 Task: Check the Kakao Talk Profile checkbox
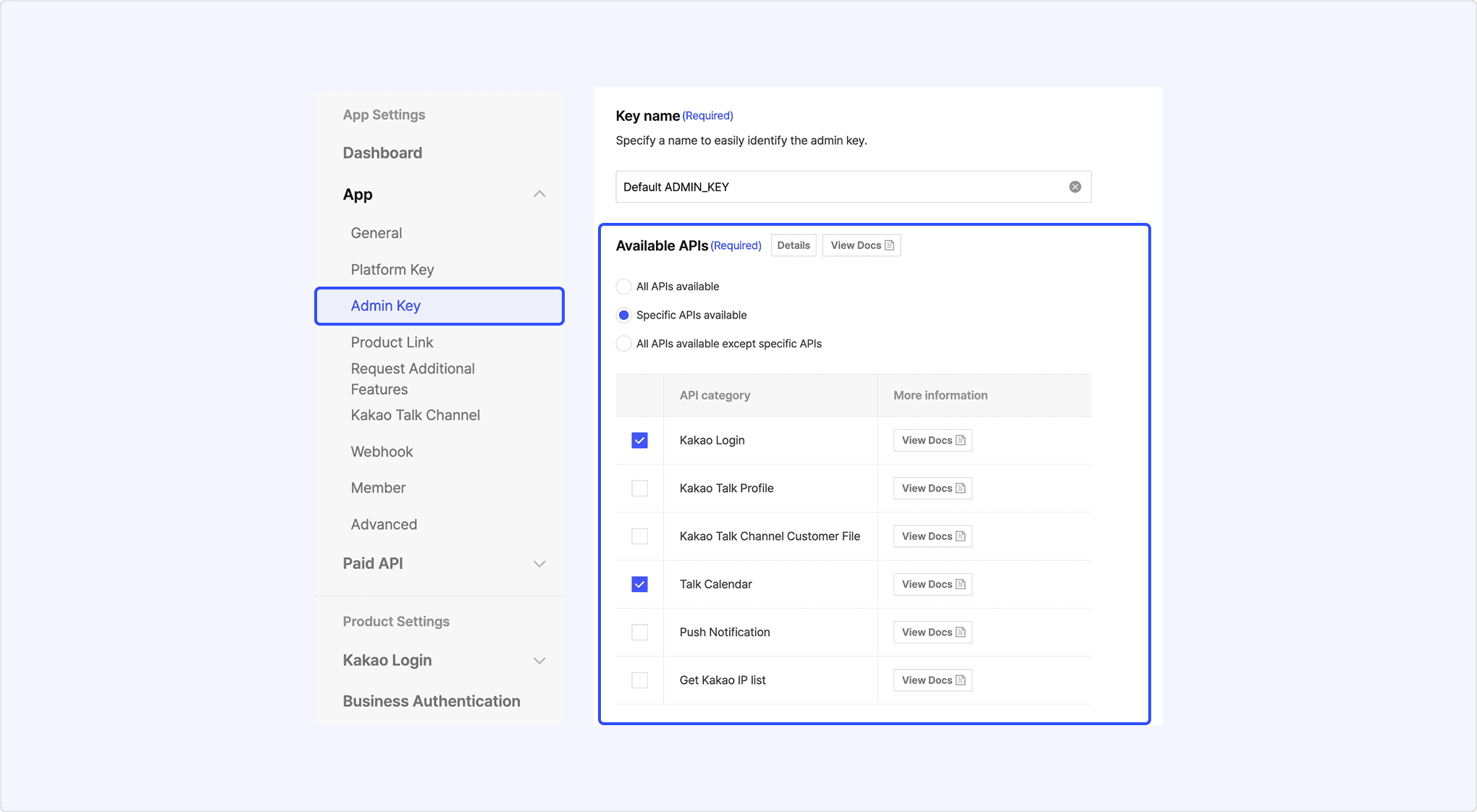[x=639, y=489]
